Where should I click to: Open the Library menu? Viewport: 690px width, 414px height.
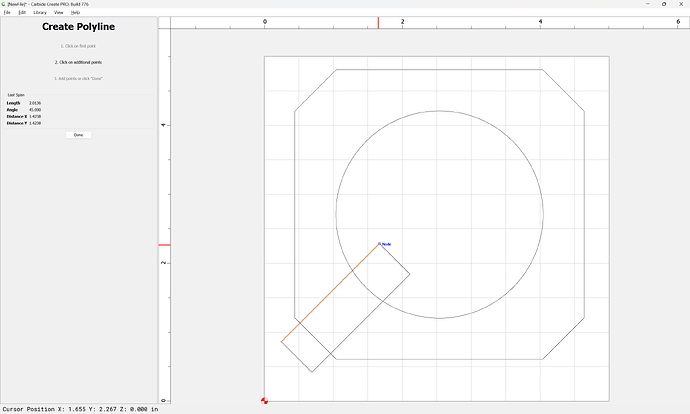tap(40, 12)
